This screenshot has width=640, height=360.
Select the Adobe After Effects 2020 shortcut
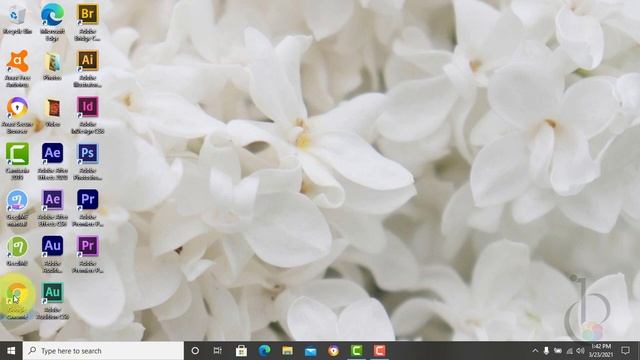click(52, 161)
